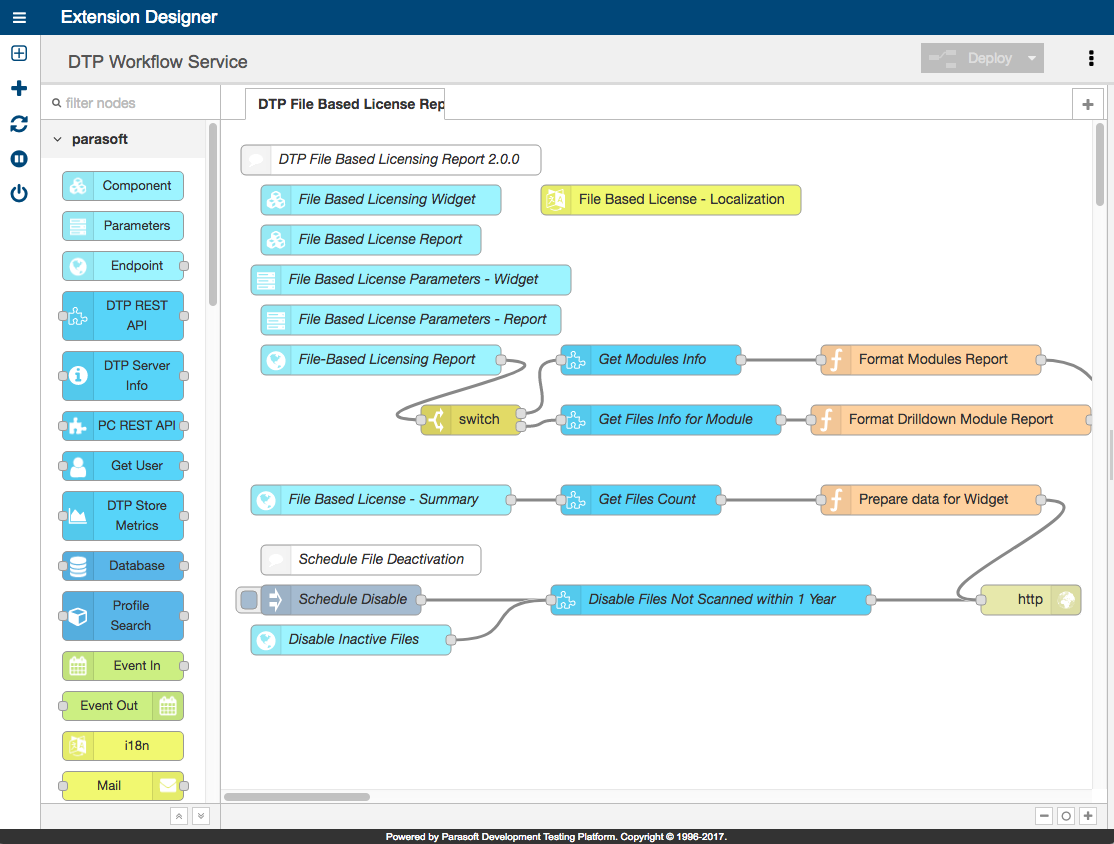Open the hamburger navigation menu
Image resolution: width=1114 pixels, height=844 pixels.
[19, 17]
